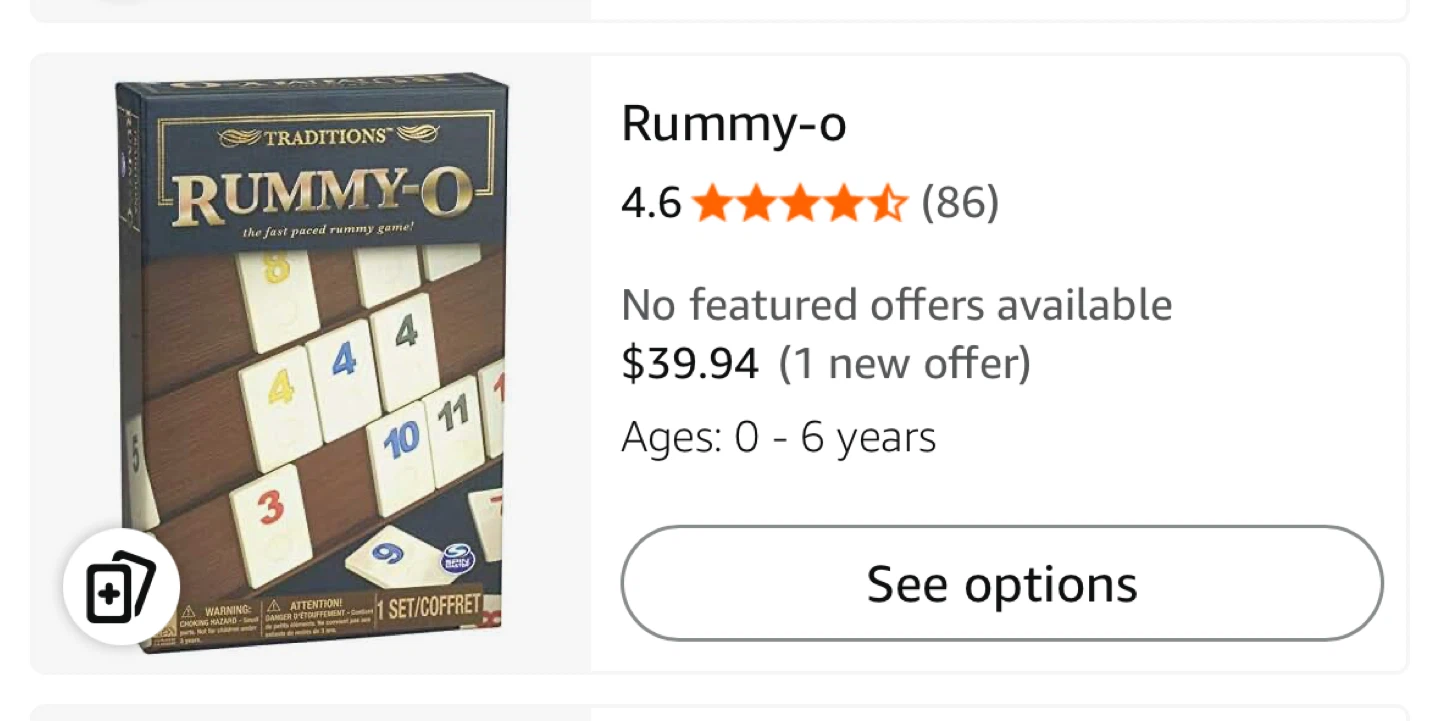Viewport: 1440px width, 721px height.
Task: Click the $39.94 price
Action: pyautogui.click(x=690, y=363)
